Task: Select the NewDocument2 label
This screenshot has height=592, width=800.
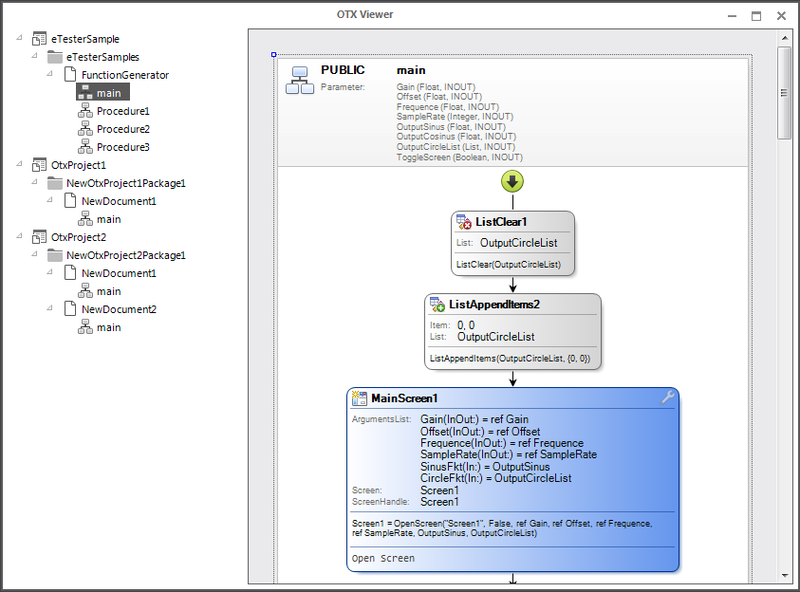Action: point(119,309)
